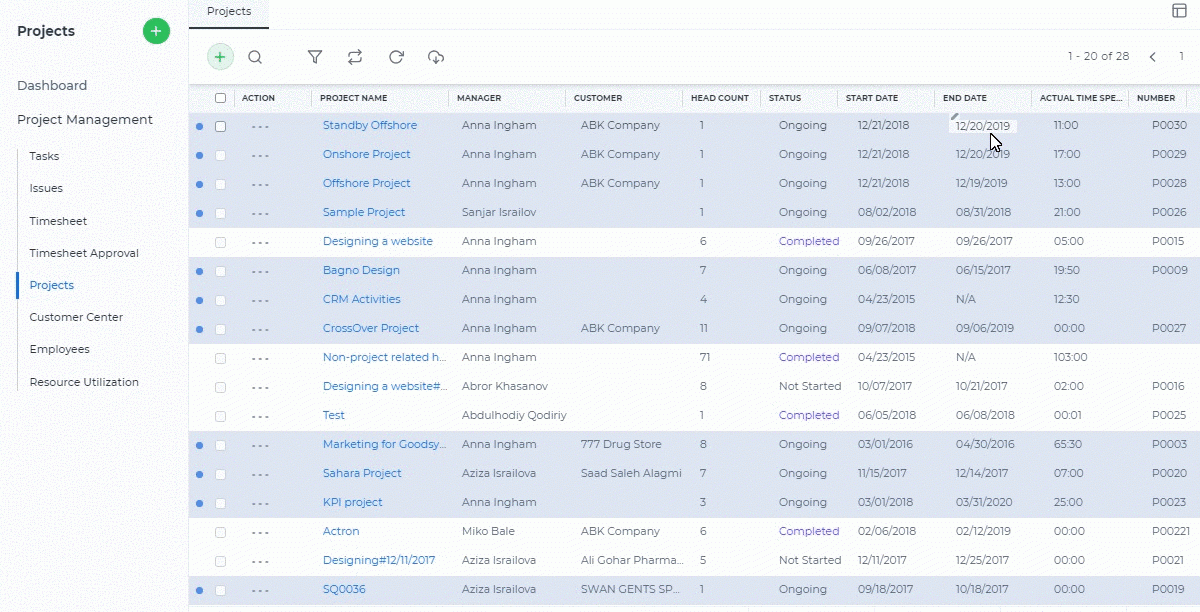The image size is (1200, 612).
Task: Click the Status column header
Action: [x=785, y=98]
